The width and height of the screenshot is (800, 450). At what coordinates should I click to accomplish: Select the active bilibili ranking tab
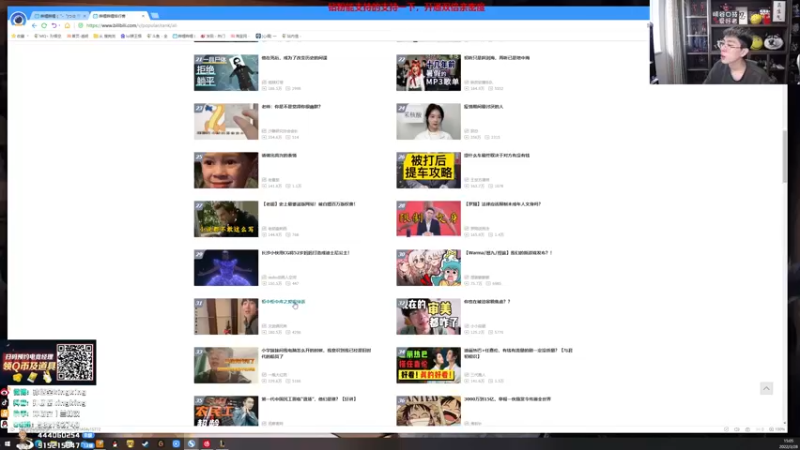coord(119,16)
